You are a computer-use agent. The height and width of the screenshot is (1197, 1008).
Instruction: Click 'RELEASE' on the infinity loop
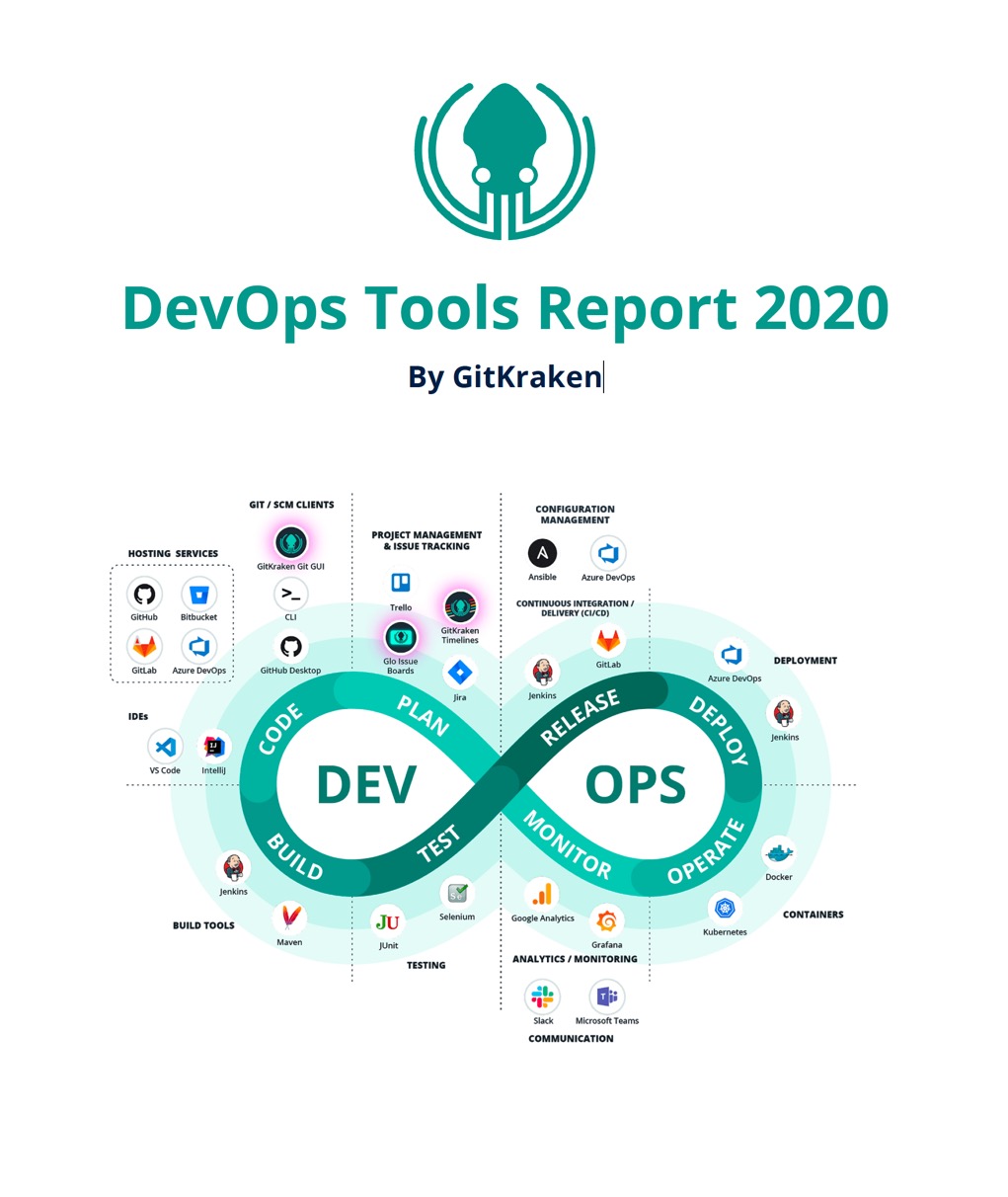(x=581, y=717)
